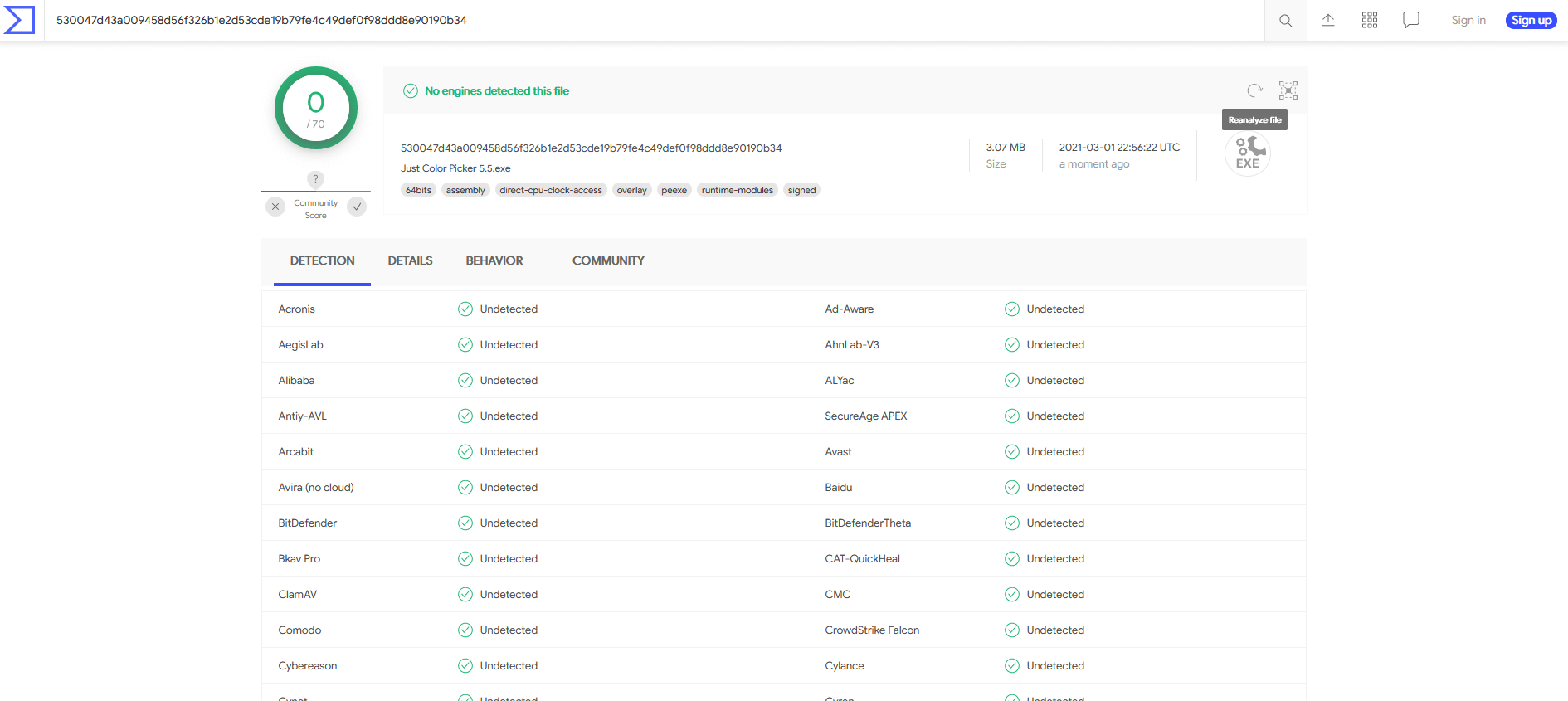Click the 'a moment ago' analysis time text
Screen dimensions: 1568x701
click(x=1094, y=164)
